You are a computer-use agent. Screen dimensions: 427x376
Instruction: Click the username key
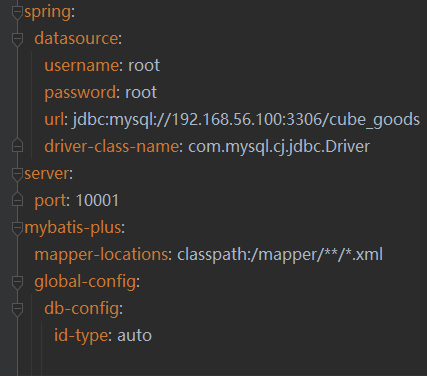(x=81, y=65)
